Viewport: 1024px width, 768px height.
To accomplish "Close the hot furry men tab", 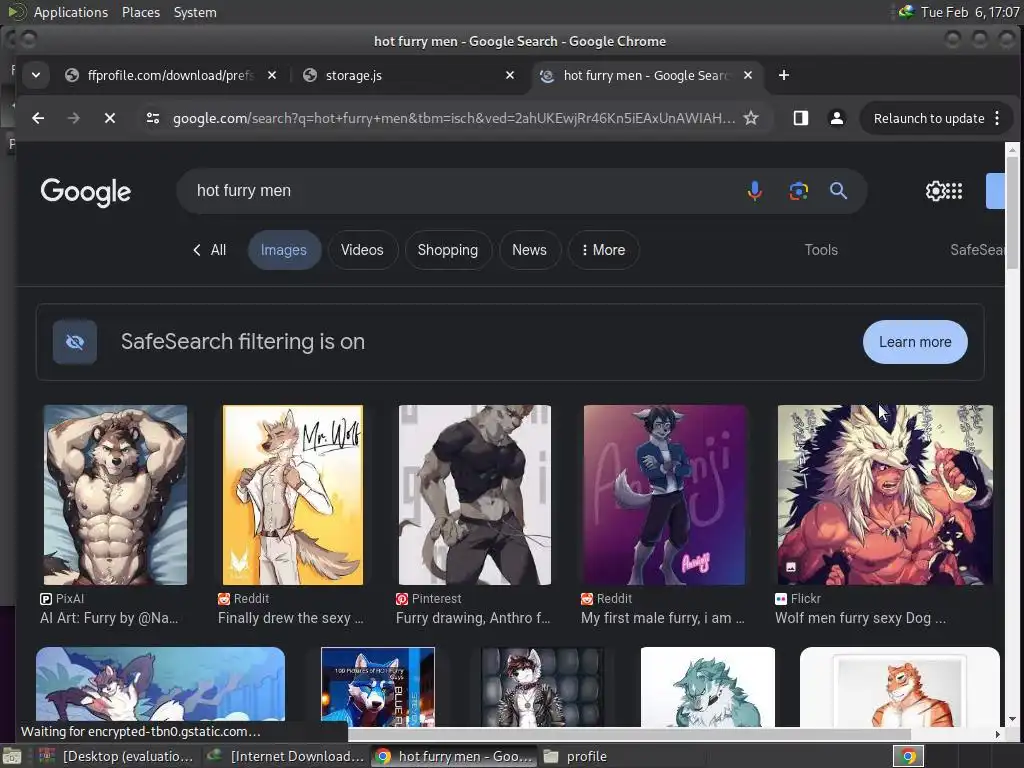I will click(x=748, y=75).
